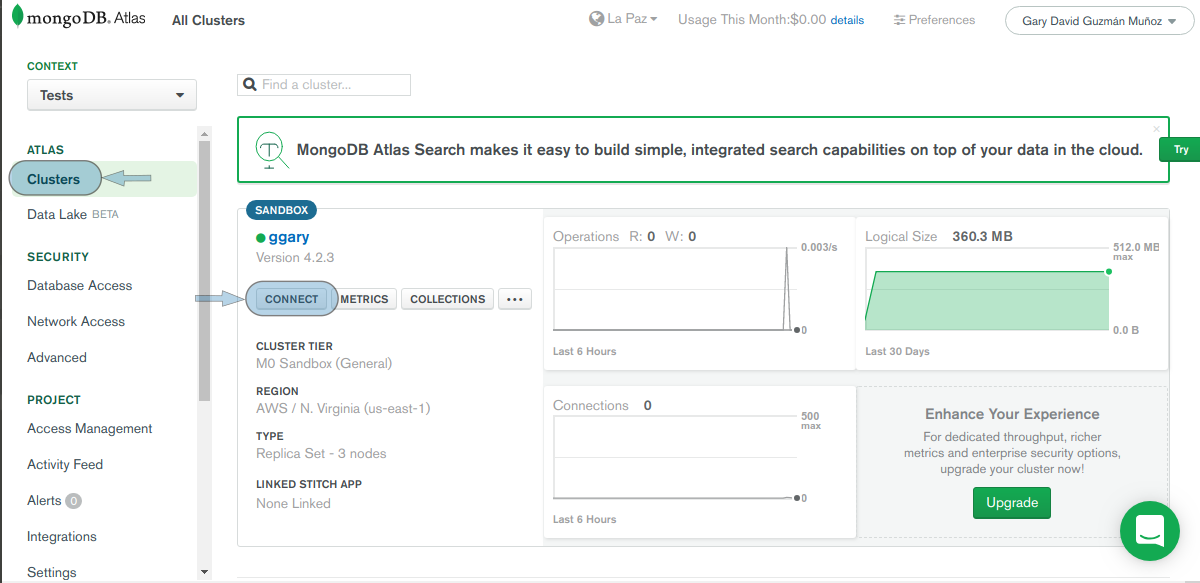Select Clusters in the sidebar
Screen dimensions: 1200x583
tap(54, 180)
